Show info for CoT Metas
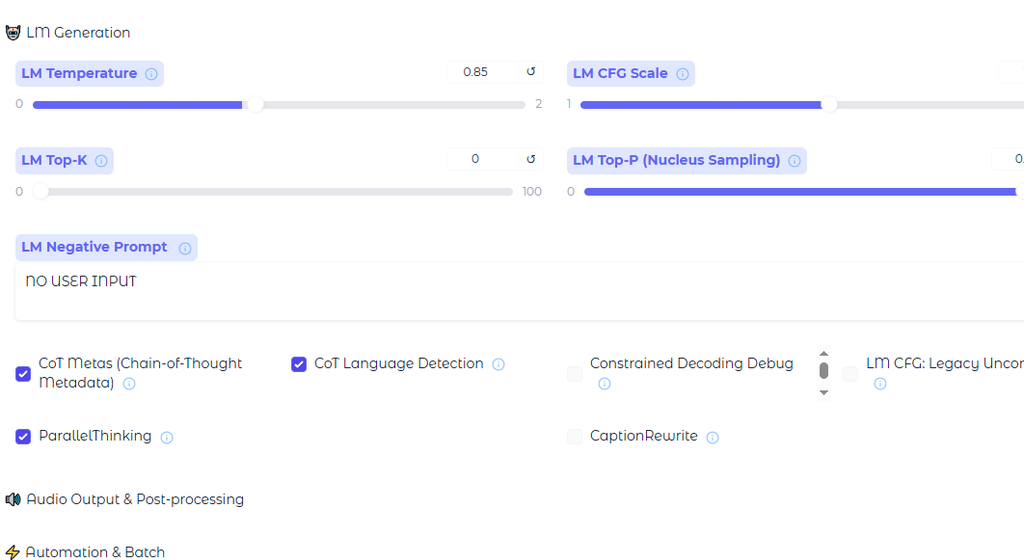1024x560 pixels. click(x=129, y=384)
